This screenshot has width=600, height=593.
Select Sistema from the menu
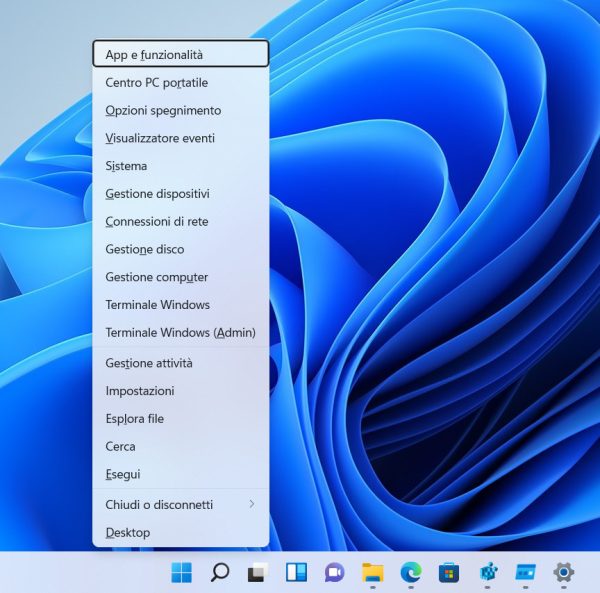[x=181, y=166]
